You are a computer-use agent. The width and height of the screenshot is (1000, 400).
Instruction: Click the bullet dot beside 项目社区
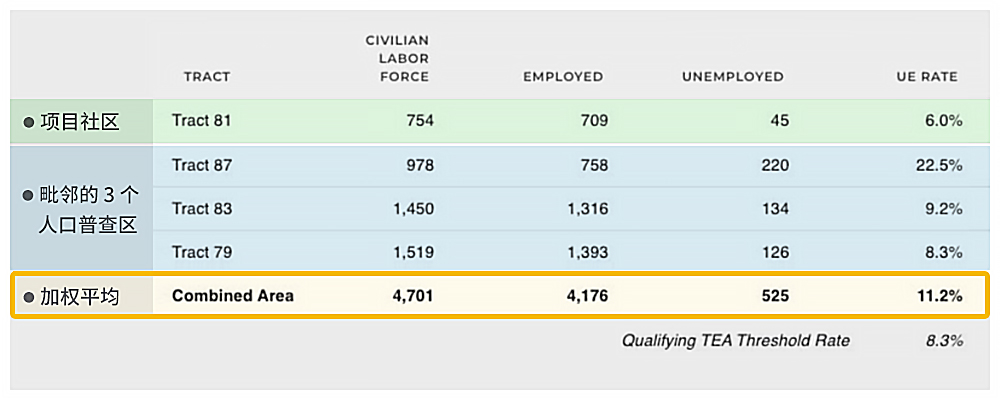click(x=28, y=122)
